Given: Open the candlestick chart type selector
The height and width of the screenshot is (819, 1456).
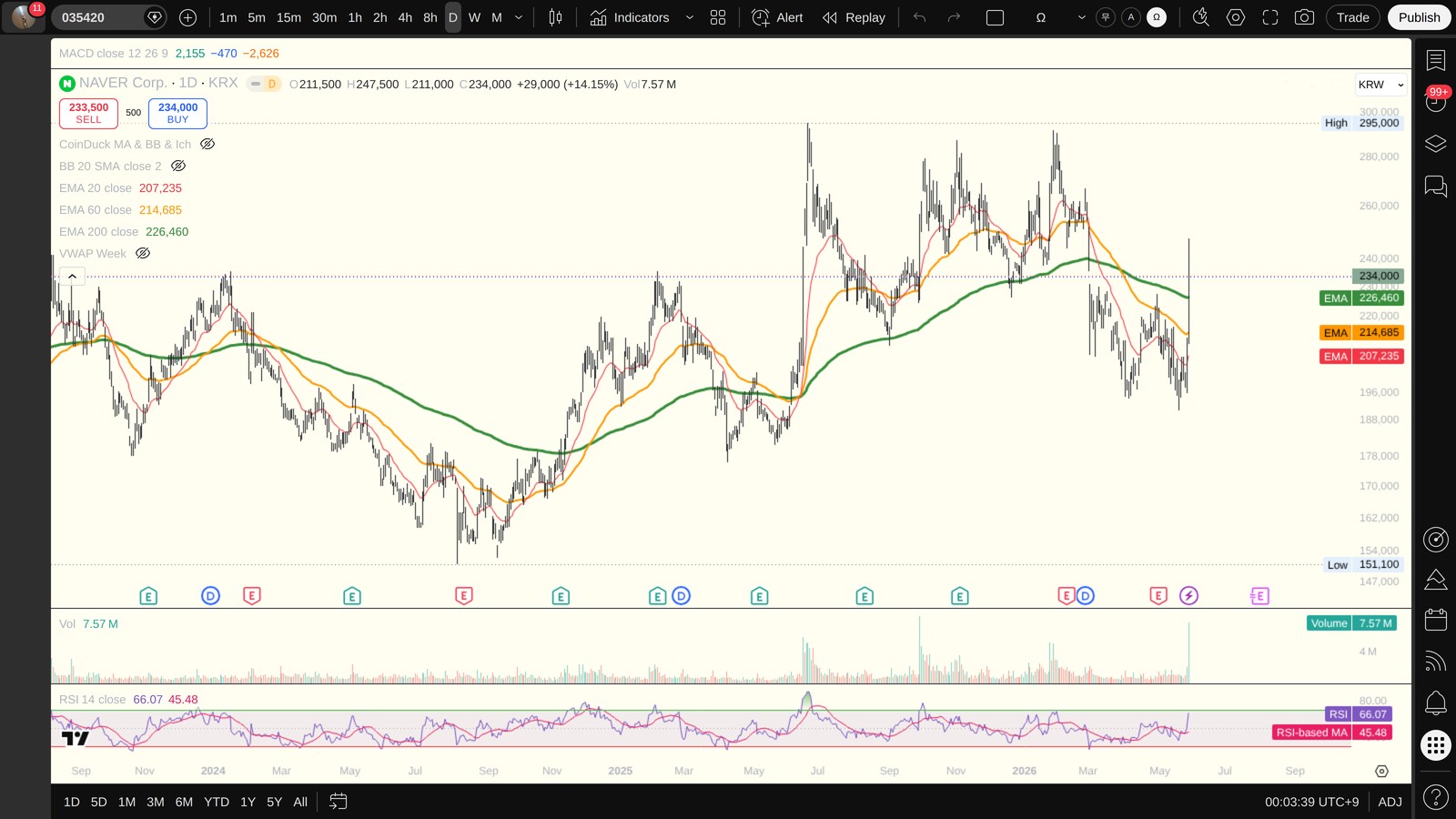Looking at the screenshot, I should [555, 17].
